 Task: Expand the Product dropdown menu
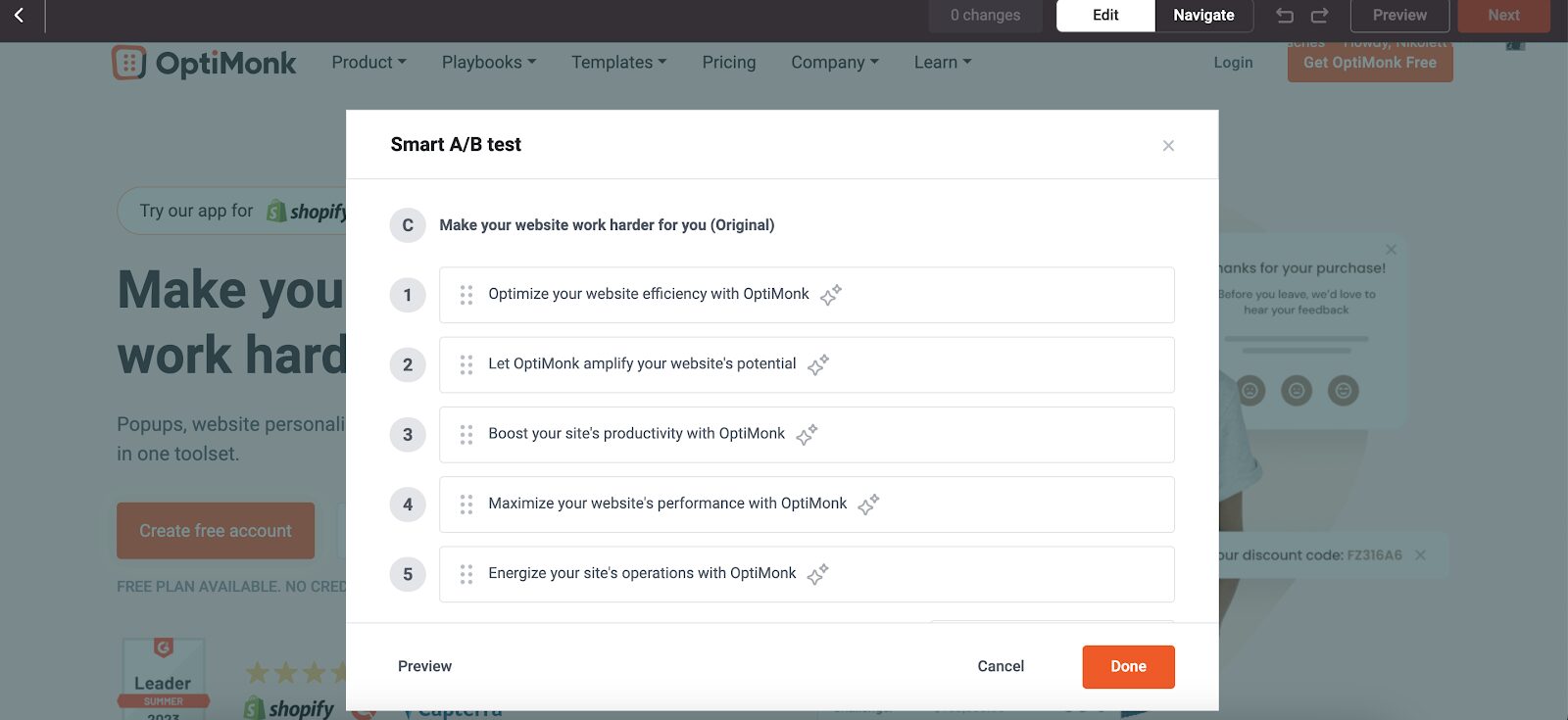tap(368, 63)
